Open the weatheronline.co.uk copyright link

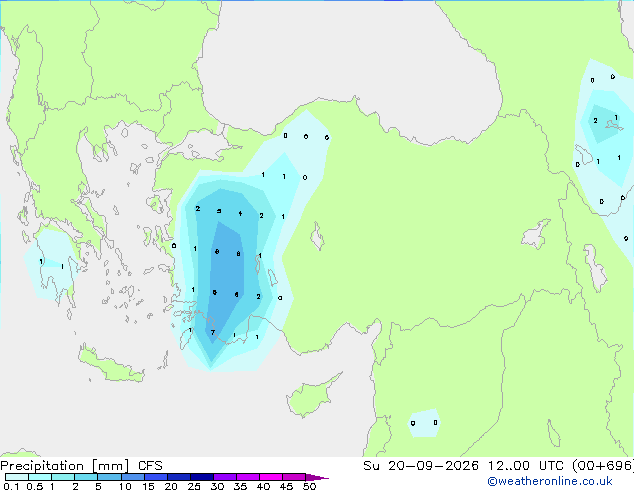(x=550, y=481)
